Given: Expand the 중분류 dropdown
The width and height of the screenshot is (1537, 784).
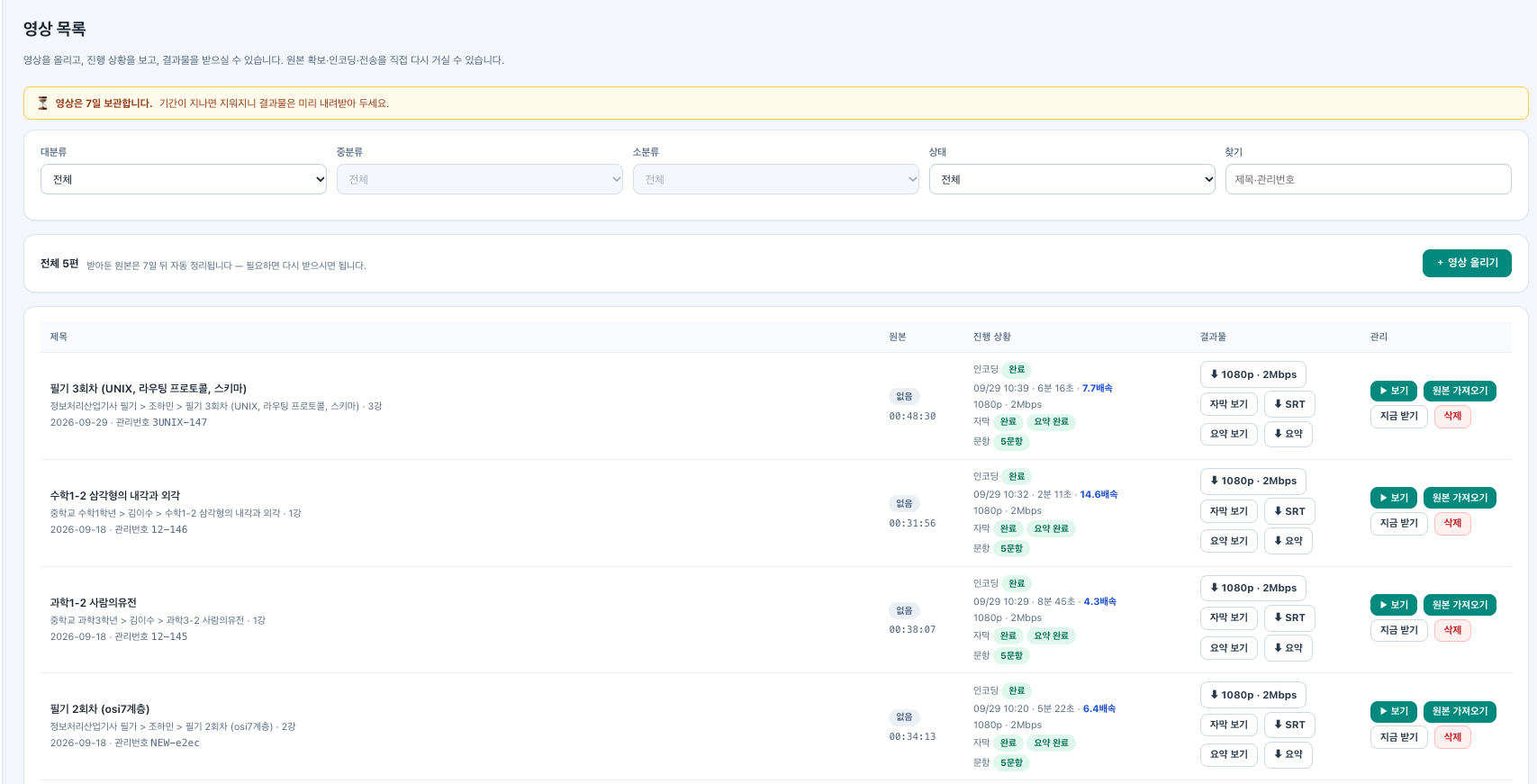Looking at the screenshot, I should [x=480, y=179].
